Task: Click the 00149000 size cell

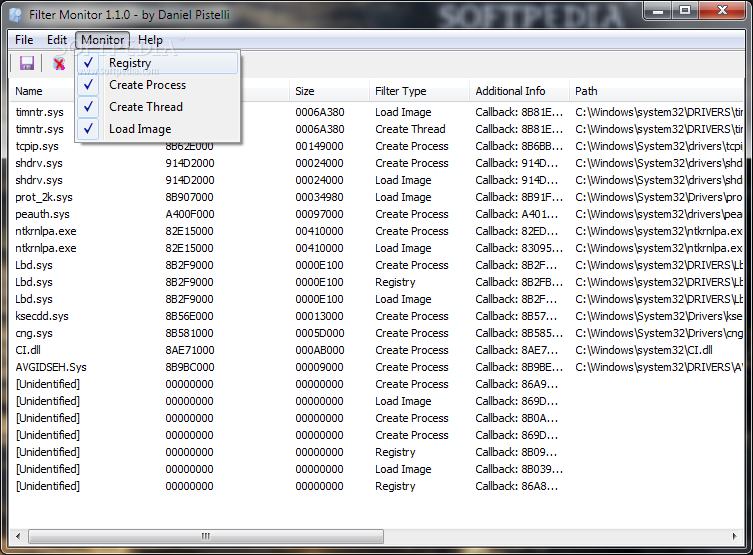Action: [x=319, y=146]
